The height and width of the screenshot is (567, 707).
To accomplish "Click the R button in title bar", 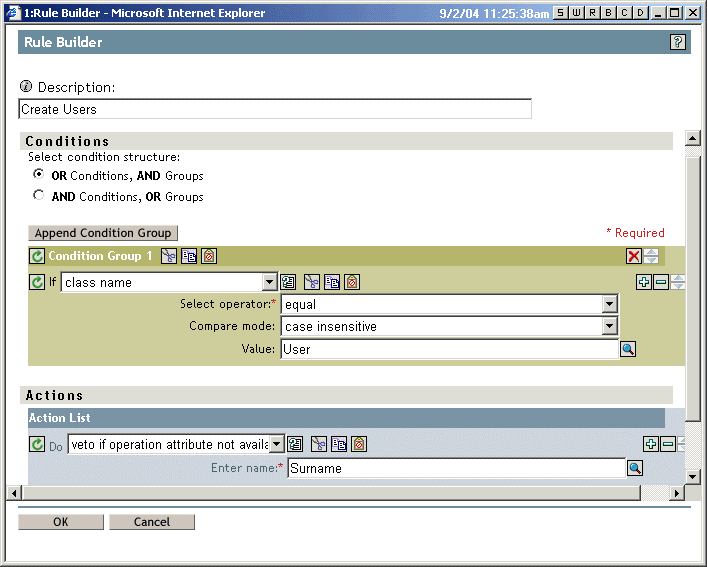I will tap(592, 13).
